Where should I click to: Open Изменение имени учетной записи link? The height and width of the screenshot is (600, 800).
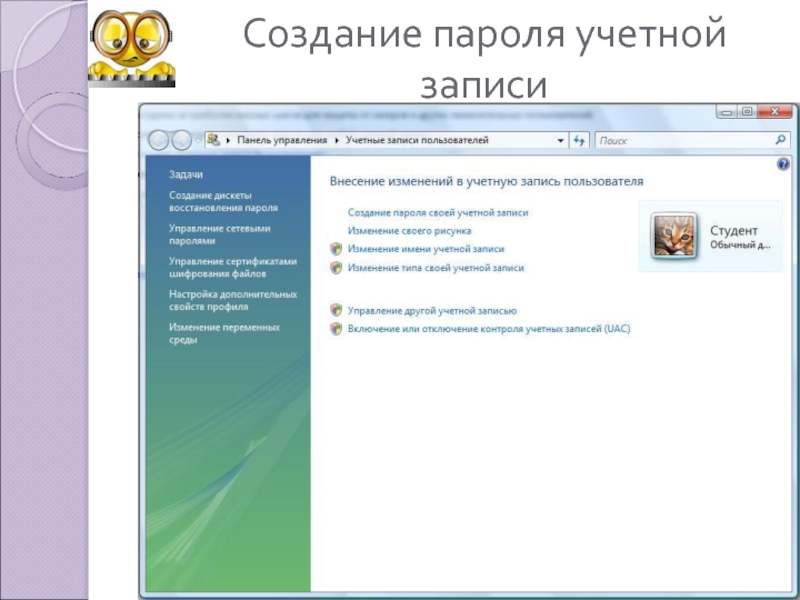tap(426, 249)
